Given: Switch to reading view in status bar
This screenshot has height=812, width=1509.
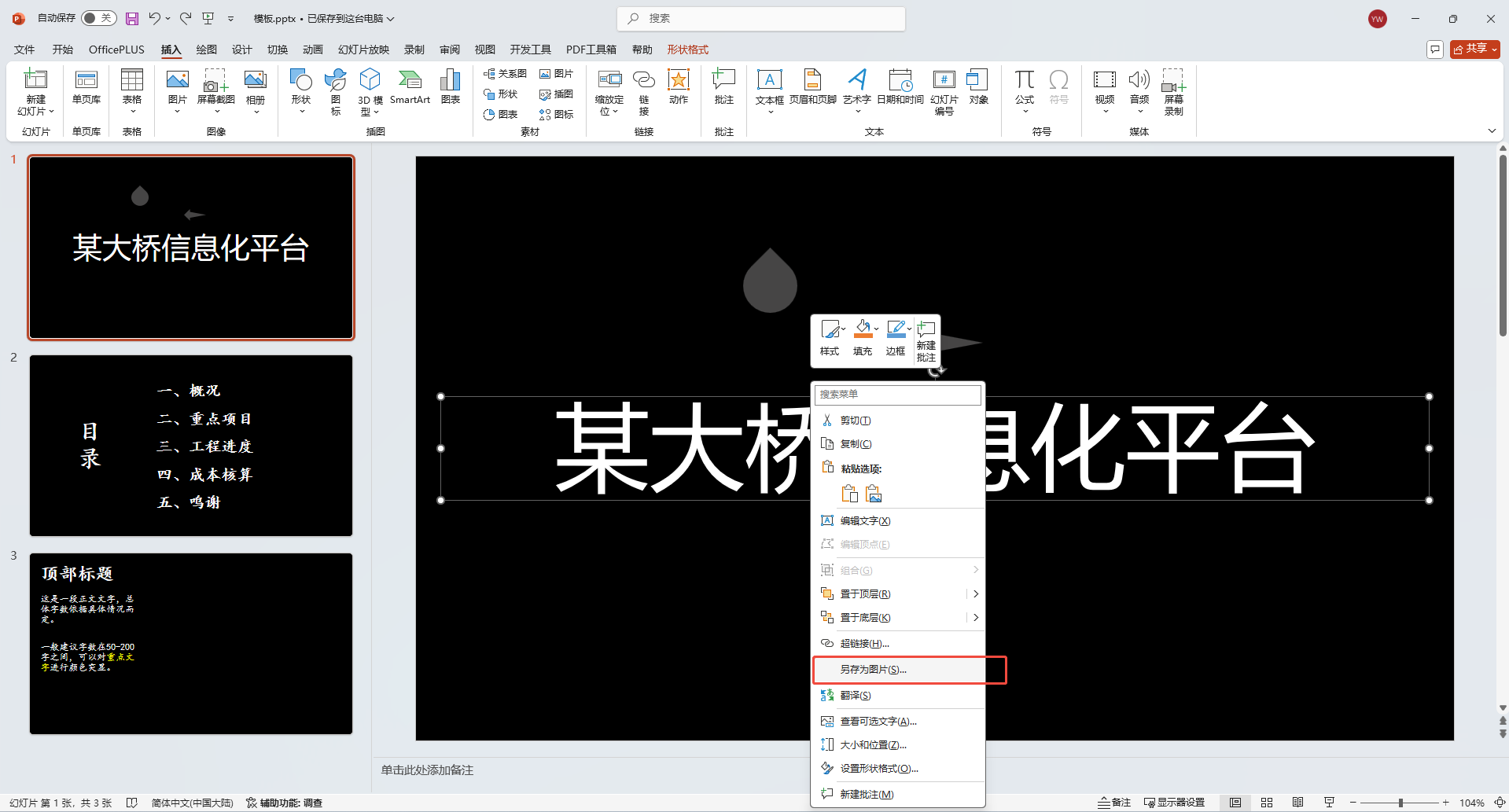Looking at the screenshot, I should point(1297,803).
